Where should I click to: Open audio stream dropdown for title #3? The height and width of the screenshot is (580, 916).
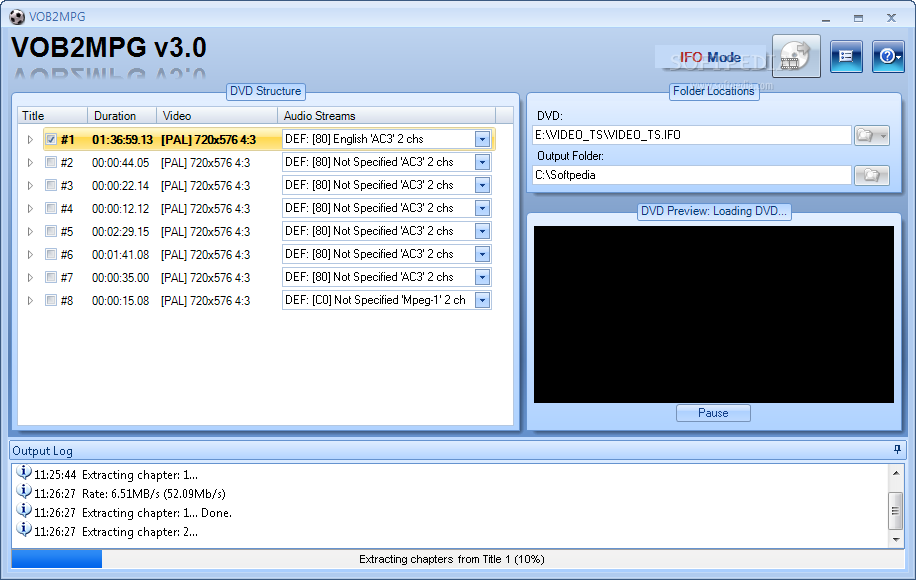(x=482, y=185)
